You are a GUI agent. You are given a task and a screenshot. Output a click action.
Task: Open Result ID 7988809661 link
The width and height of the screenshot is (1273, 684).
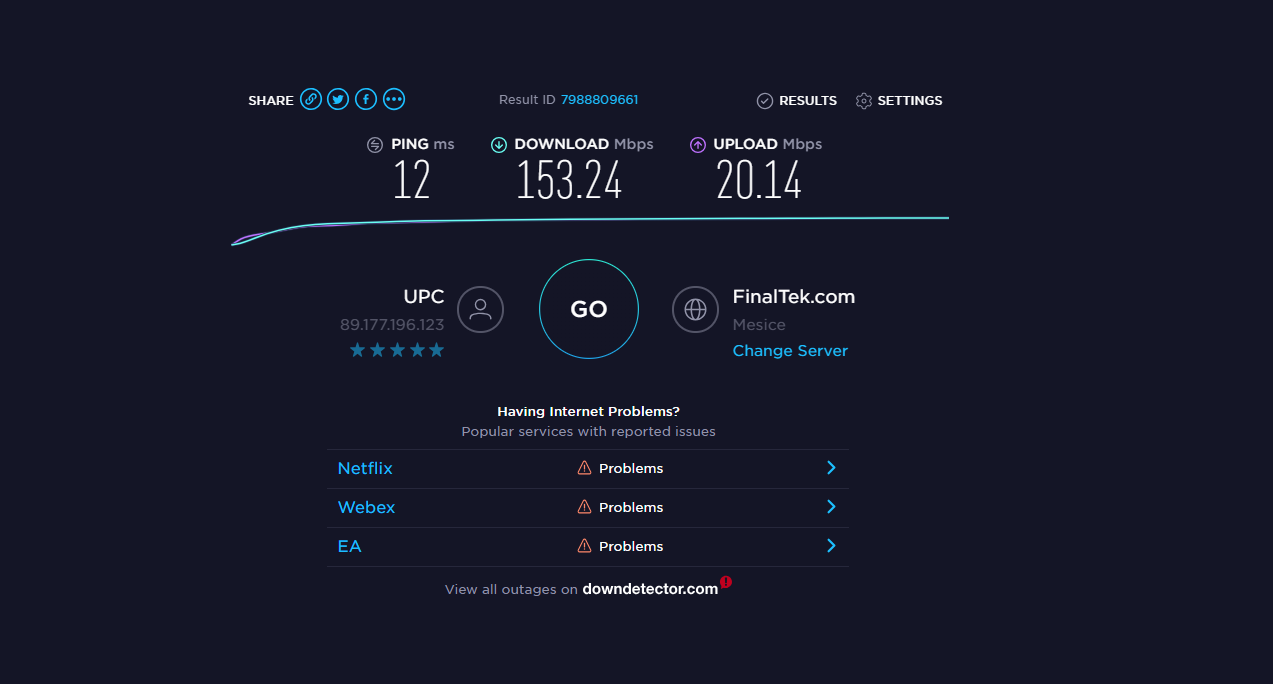coord(599,100)
